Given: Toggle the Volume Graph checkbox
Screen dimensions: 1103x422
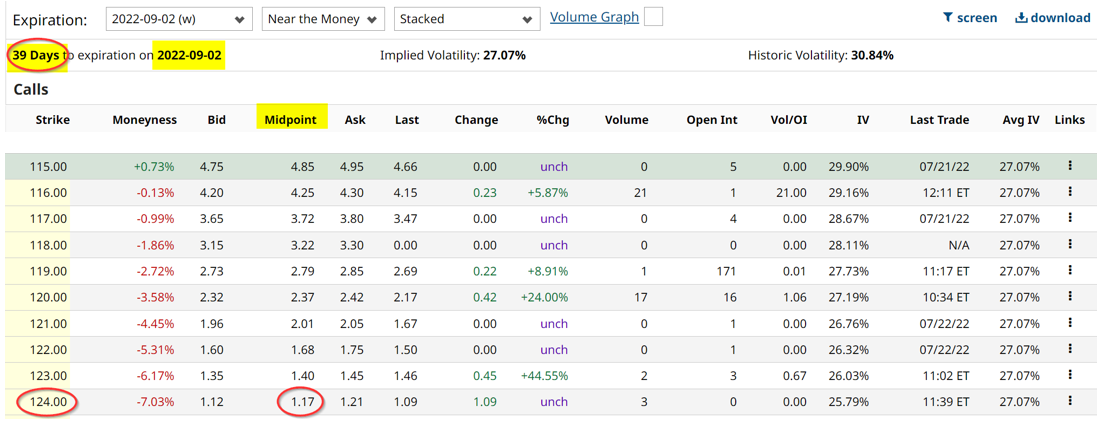Looking at the screenshot, I should tap(653, 17).
